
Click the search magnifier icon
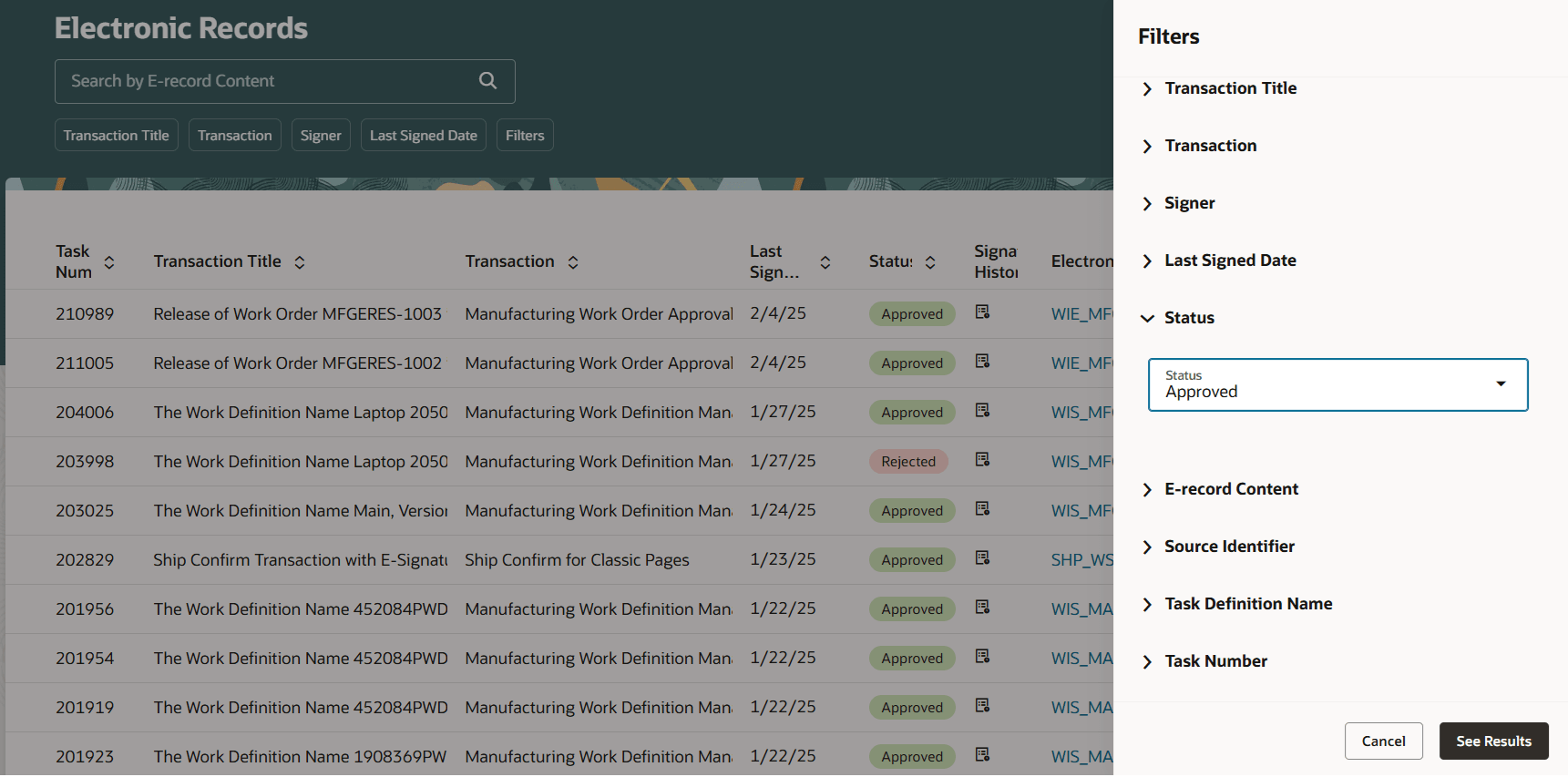pos(487,81)
